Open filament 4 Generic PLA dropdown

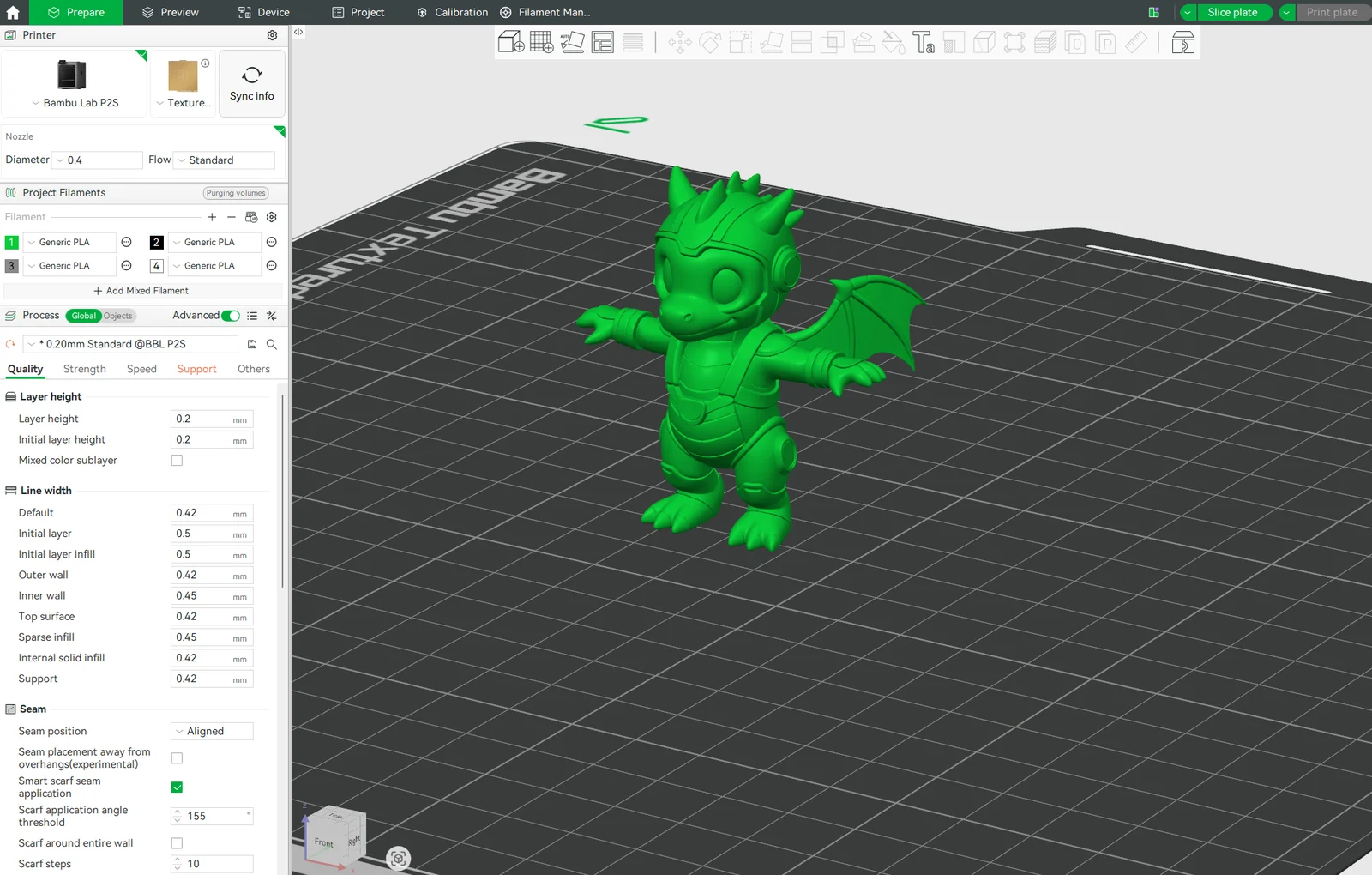[x=214, y=266]
